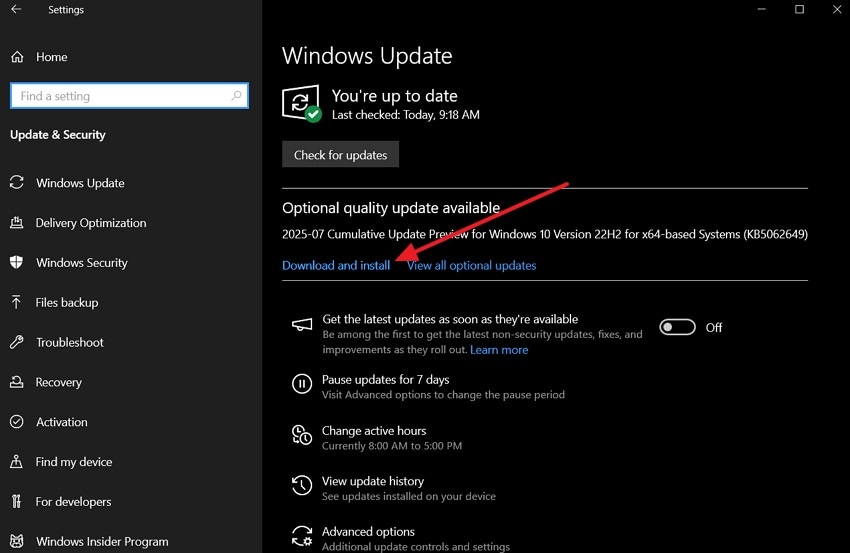Click Learn more link
Image resolution: width=850 pixels, height=553 pixels.
[x=499, y=350]
